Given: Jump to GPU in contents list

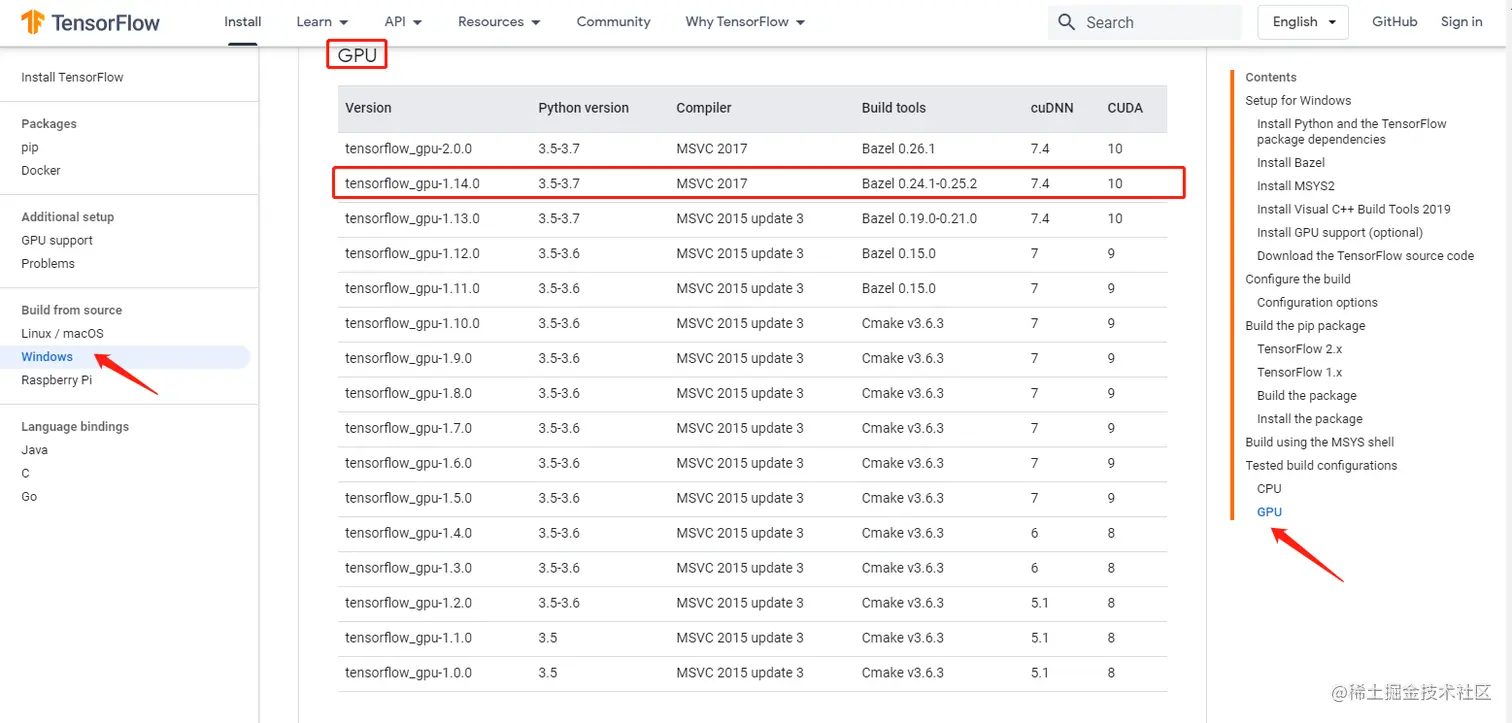Looking at the screenshot, I should 1269,512.
